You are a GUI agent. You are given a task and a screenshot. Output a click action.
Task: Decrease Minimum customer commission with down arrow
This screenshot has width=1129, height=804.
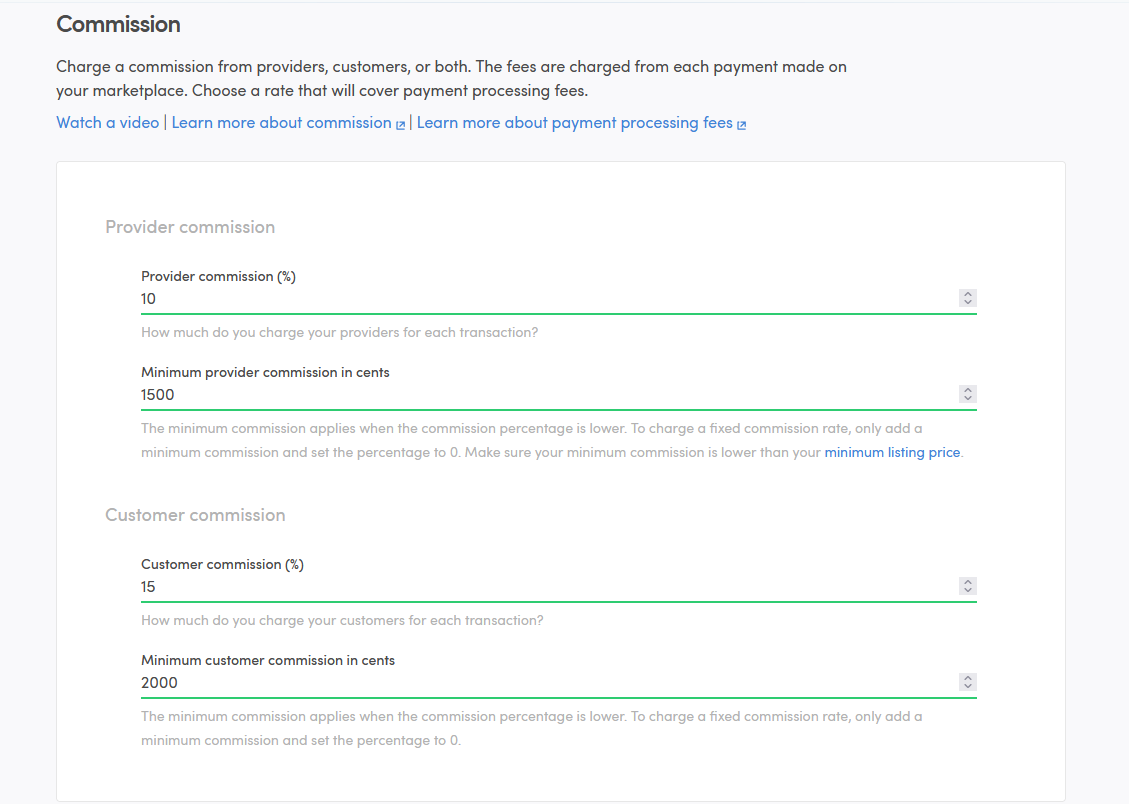pos(966,686)
